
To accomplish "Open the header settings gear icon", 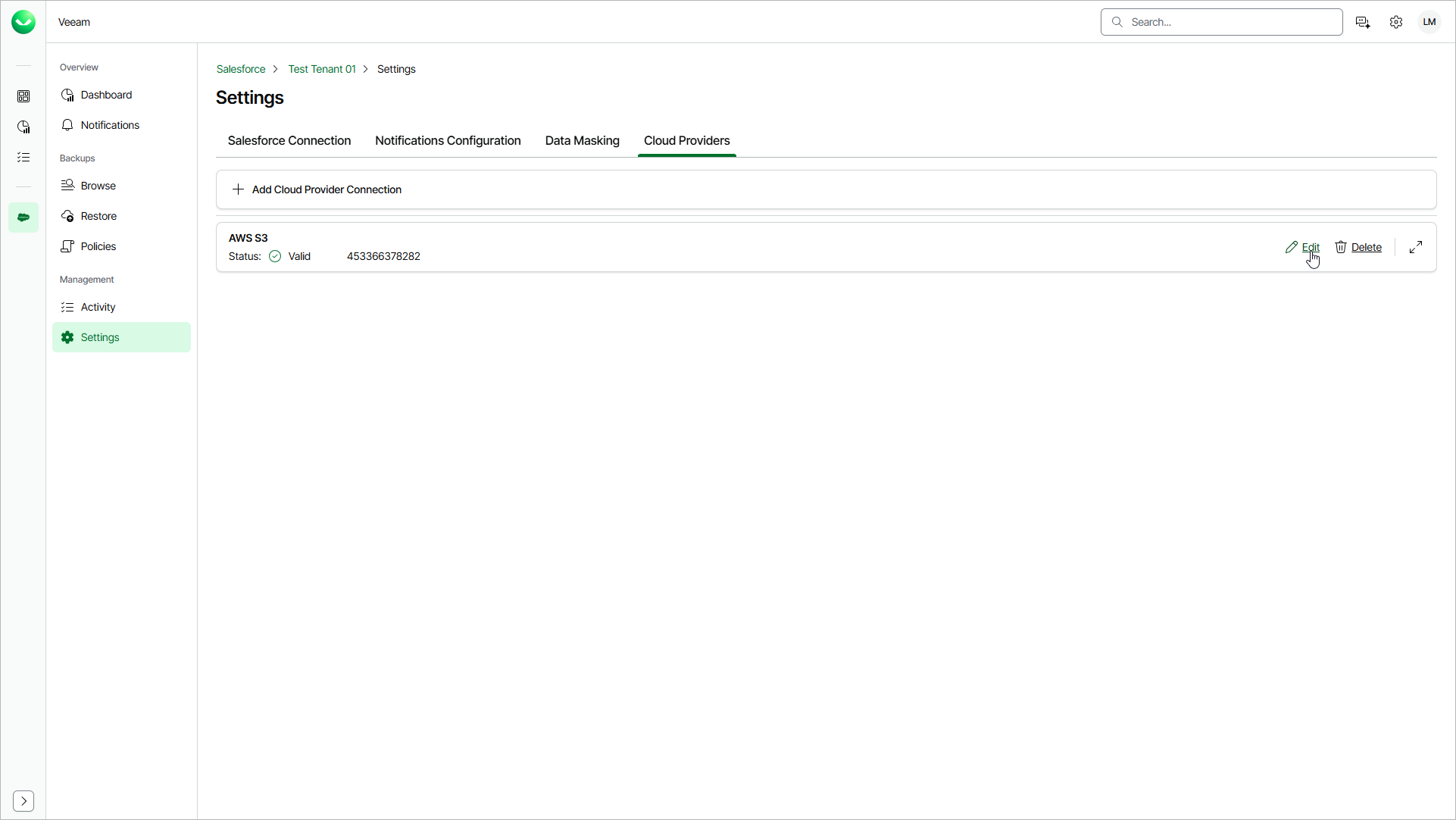I will pos(1396,22).
